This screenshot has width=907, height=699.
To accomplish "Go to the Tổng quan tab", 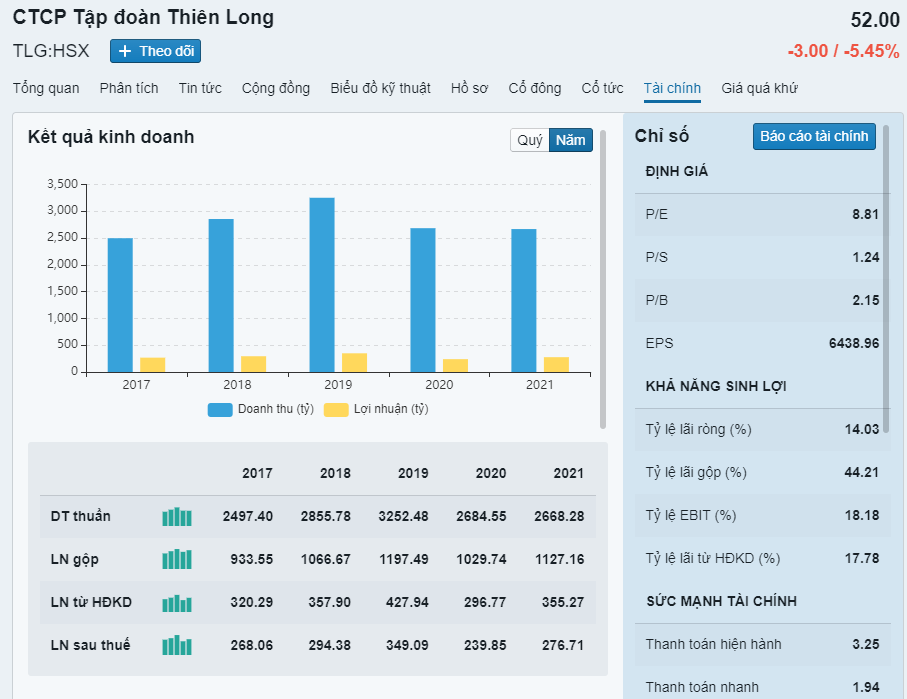I will pyautogui.click(x=46, y=88).
